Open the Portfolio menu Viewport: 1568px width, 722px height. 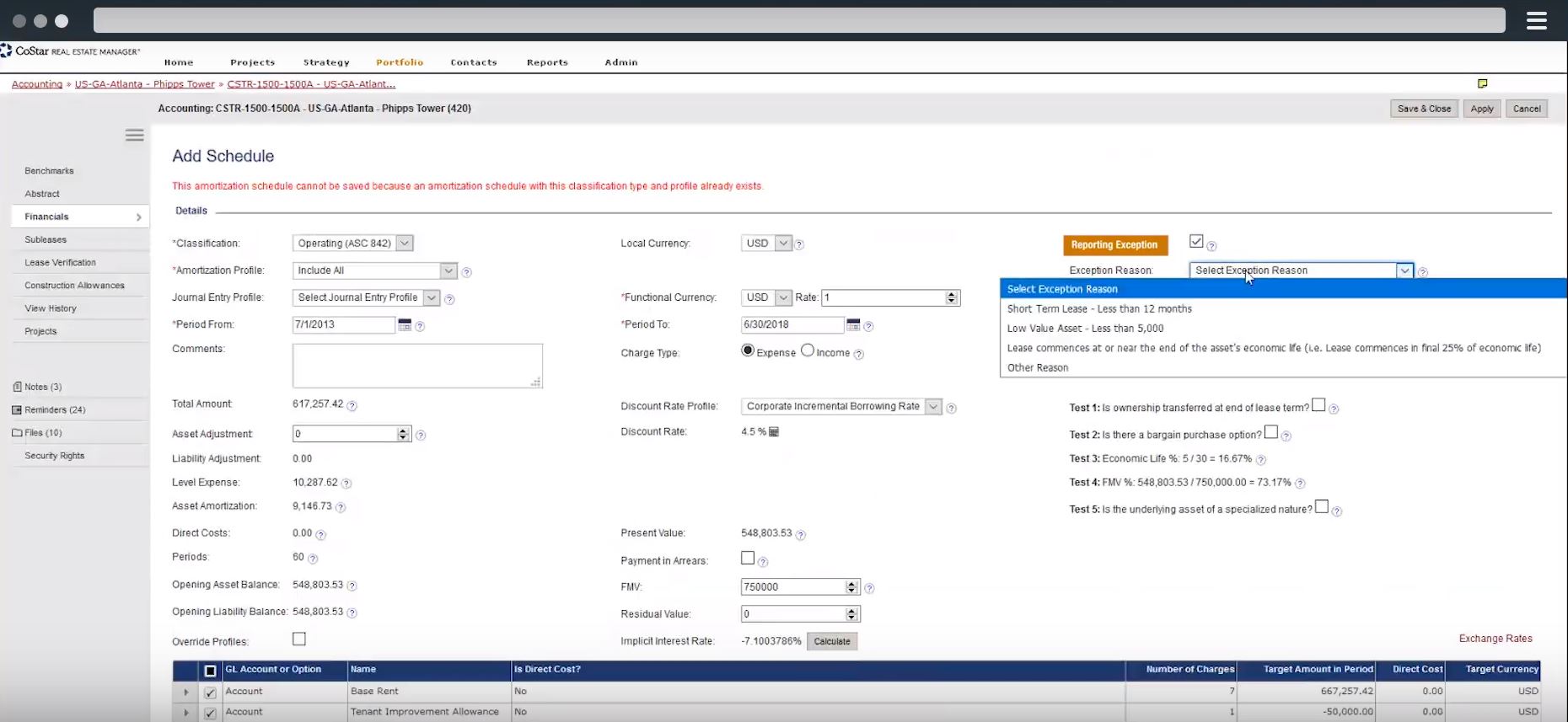(400, 62)
